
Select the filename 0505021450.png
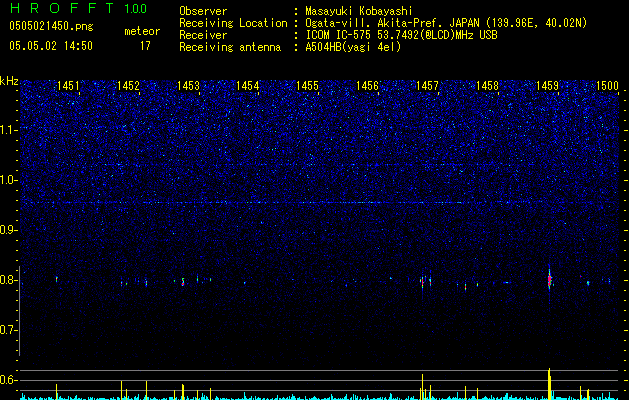51,27
